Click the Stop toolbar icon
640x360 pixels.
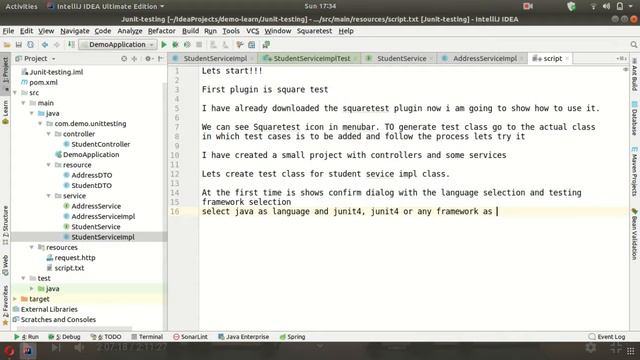(199, 44)
